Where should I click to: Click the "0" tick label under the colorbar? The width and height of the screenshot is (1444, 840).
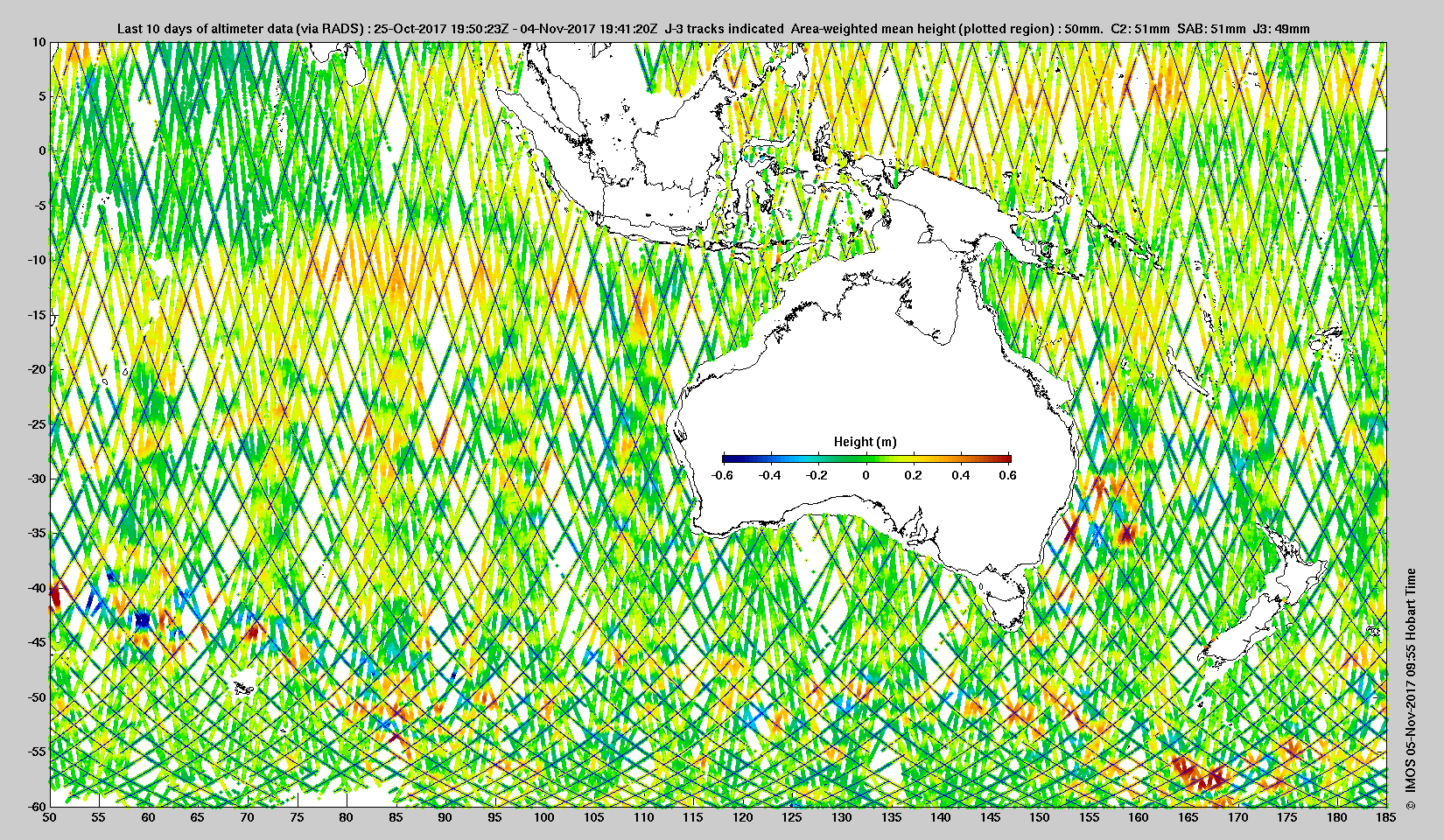coord(866,475)
